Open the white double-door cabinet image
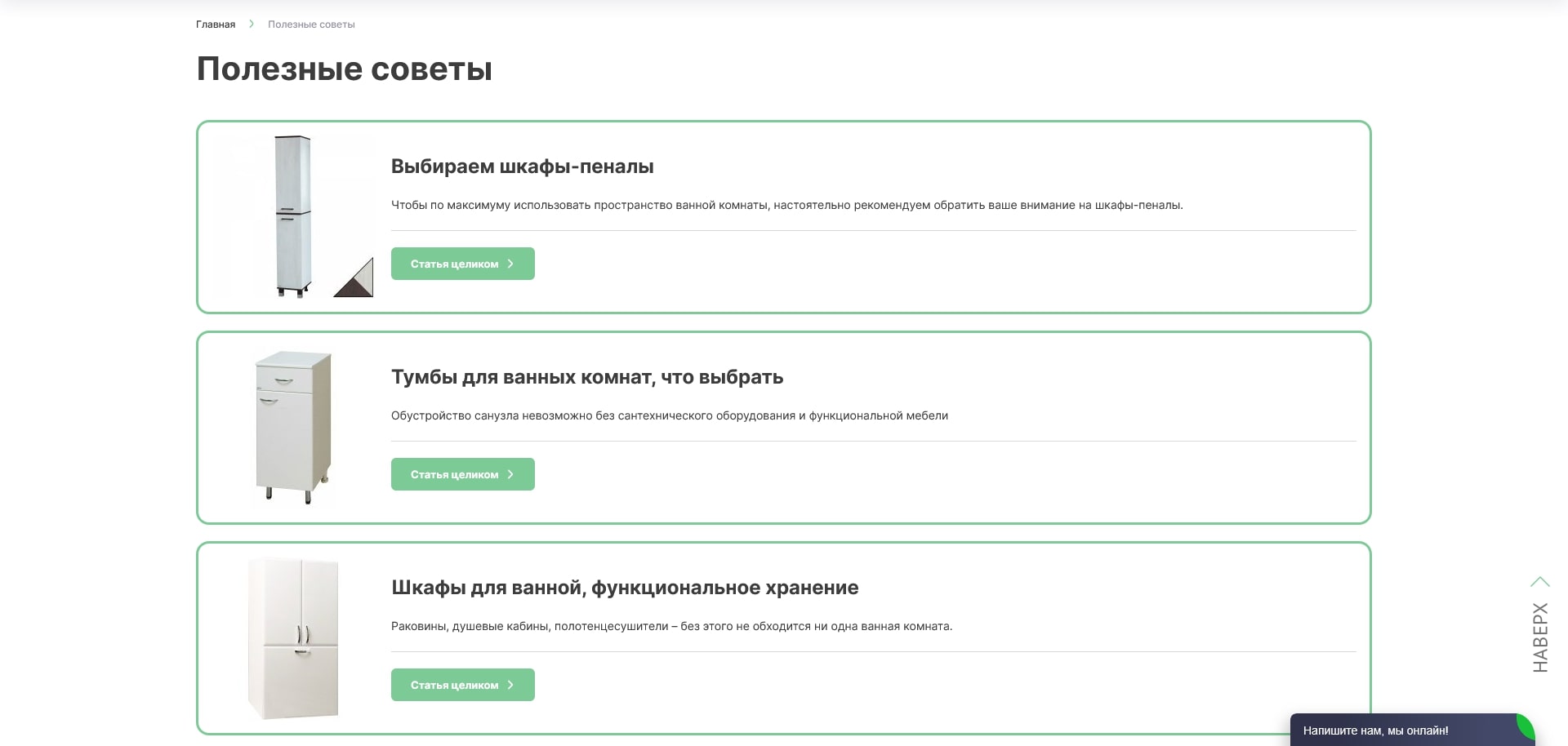Viewport: 1568px width, 746px height. click(x=293, y=638)
